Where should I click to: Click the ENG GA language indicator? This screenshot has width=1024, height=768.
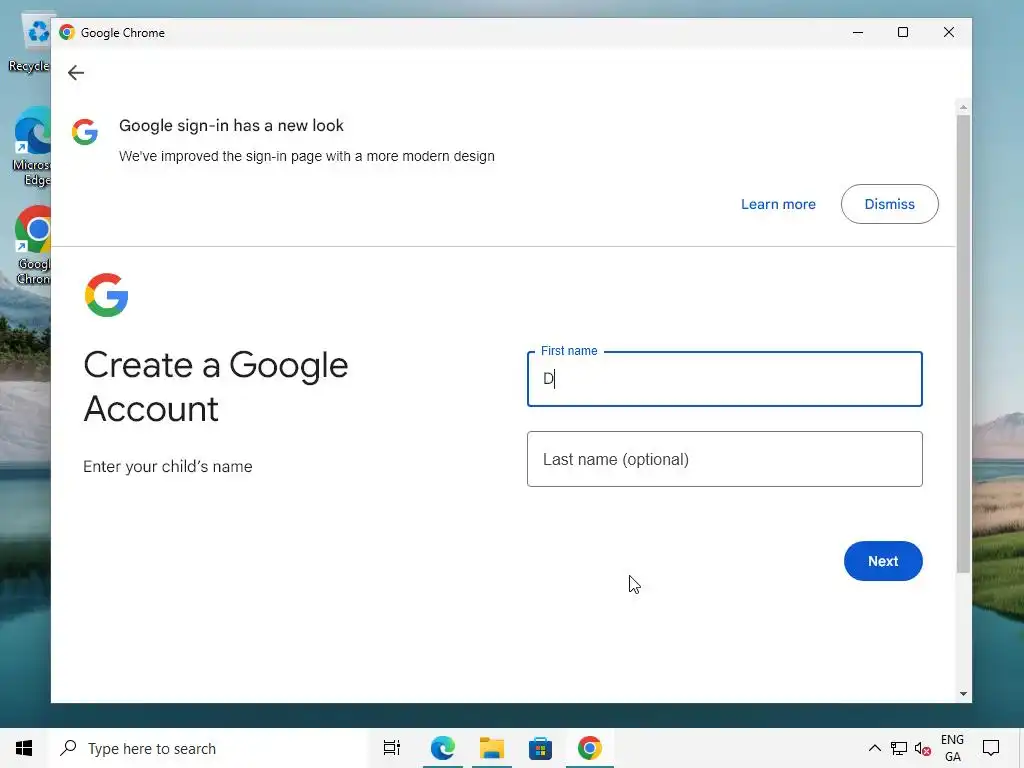click(952, 748)
